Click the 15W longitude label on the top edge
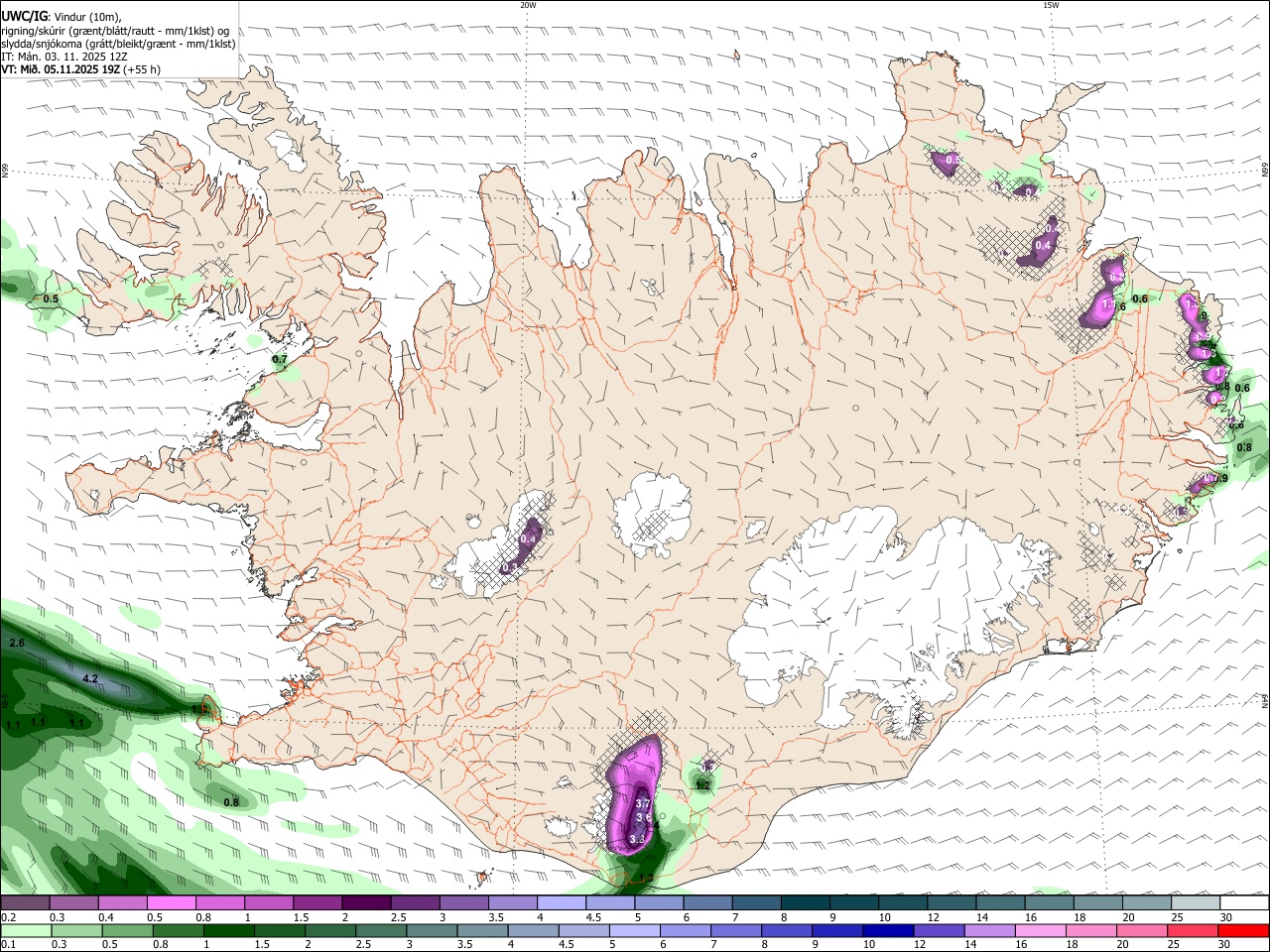This screenshot has height=952, width=1270. [x=1051, y=5]
